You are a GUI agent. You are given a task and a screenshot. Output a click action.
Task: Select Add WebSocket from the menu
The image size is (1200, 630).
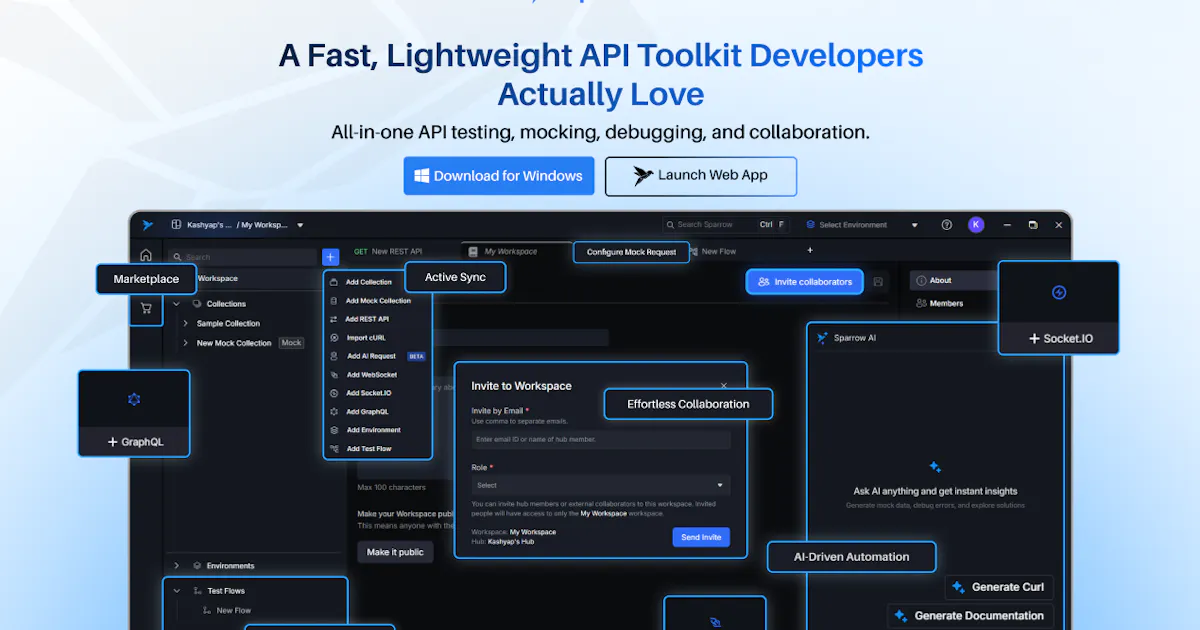(377, 375)
